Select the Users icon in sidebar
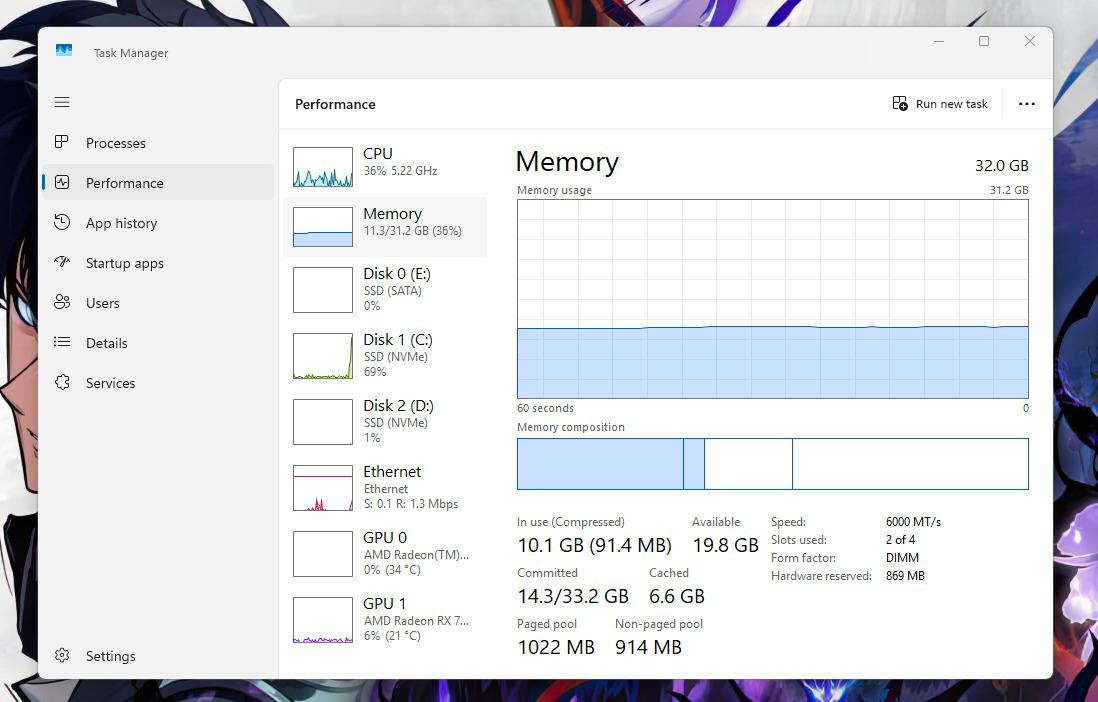Image resolution: width=1098 pixels, height=702 pixels. pyautogui.click(x=62, y=303)
